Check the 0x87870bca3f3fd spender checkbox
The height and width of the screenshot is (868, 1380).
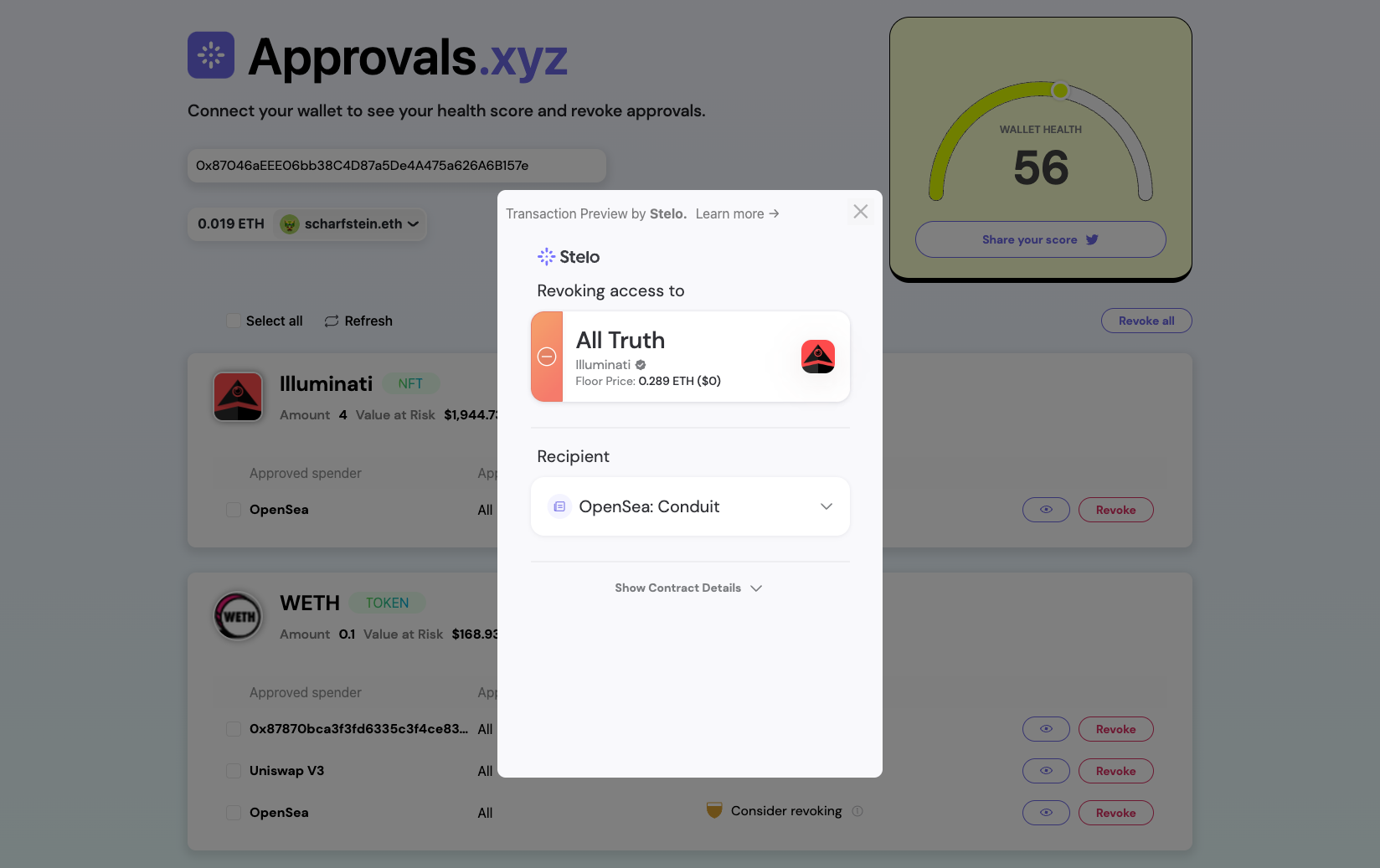tap(234, 729)
